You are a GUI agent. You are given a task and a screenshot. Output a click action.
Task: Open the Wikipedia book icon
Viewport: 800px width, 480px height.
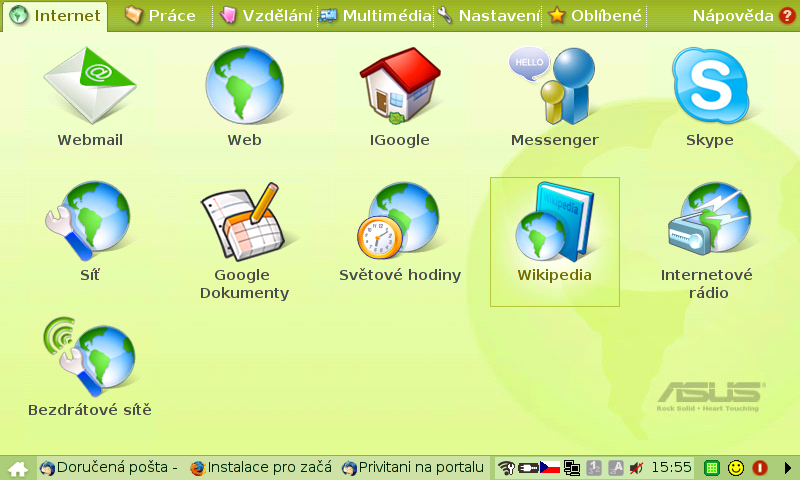(x=555, y=221)
